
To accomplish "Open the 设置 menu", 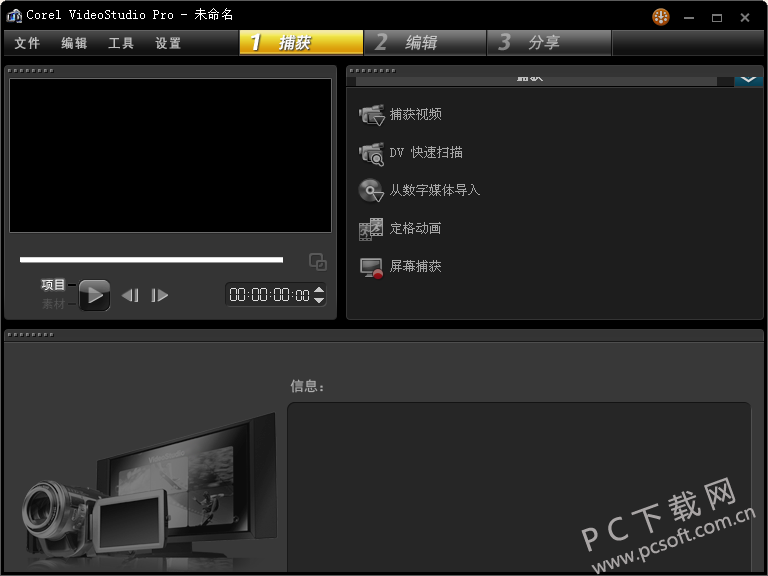I will click(168, 43).
